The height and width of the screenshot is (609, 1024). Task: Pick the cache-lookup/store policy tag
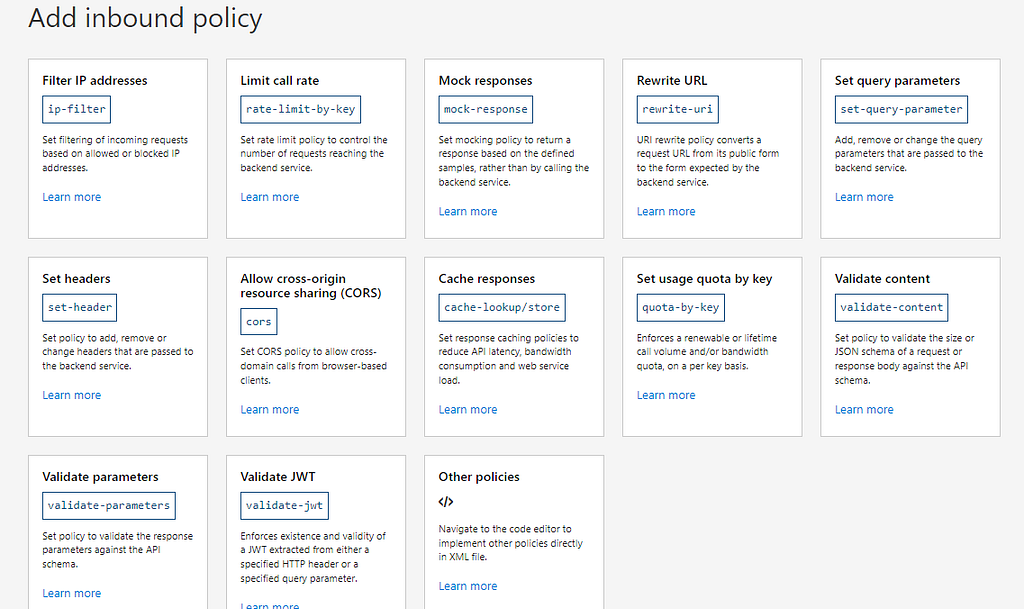point(502,307)
